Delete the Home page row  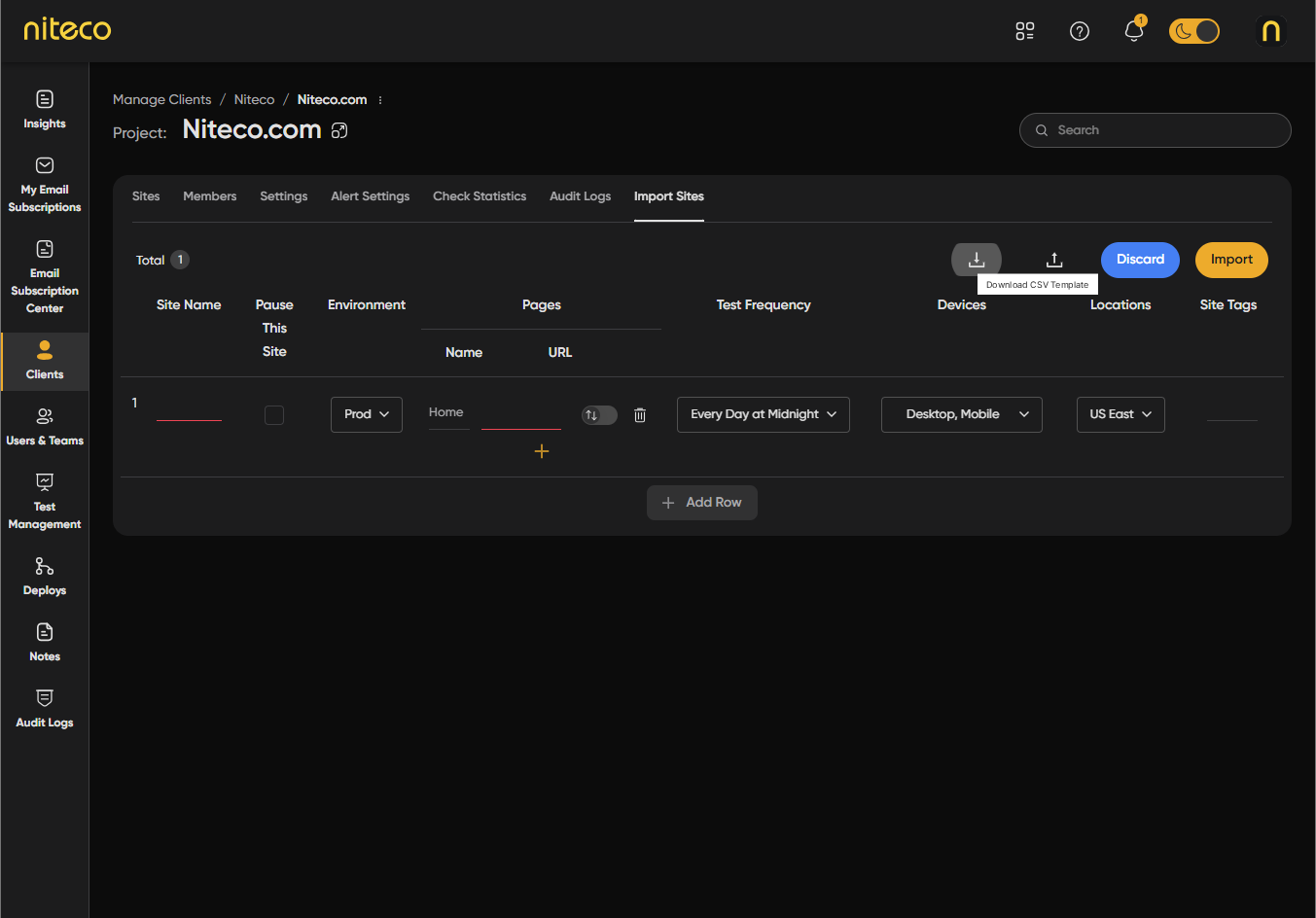click(x=640, y=415)
